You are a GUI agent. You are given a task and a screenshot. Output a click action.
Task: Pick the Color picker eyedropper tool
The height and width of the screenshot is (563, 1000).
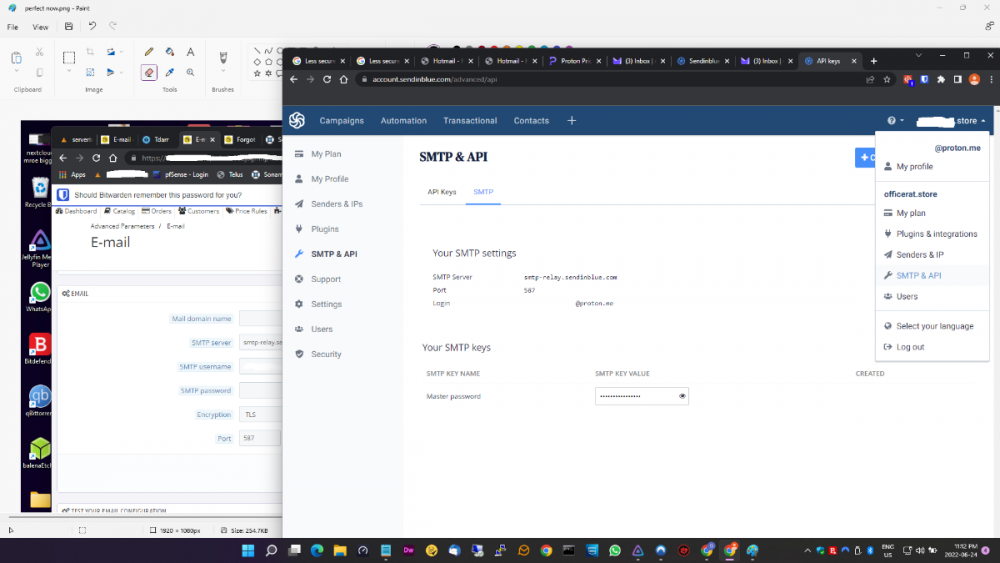click(170, 72)
